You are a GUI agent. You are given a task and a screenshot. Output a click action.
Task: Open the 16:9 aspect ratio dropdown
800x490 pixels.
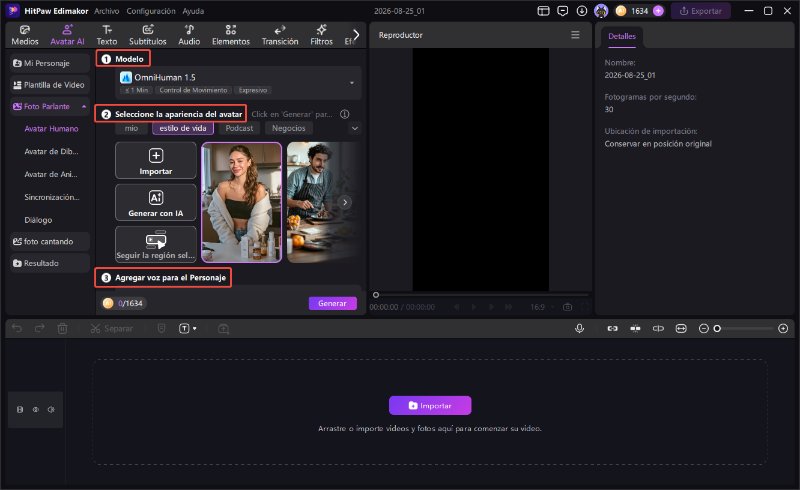pos(543,307)
